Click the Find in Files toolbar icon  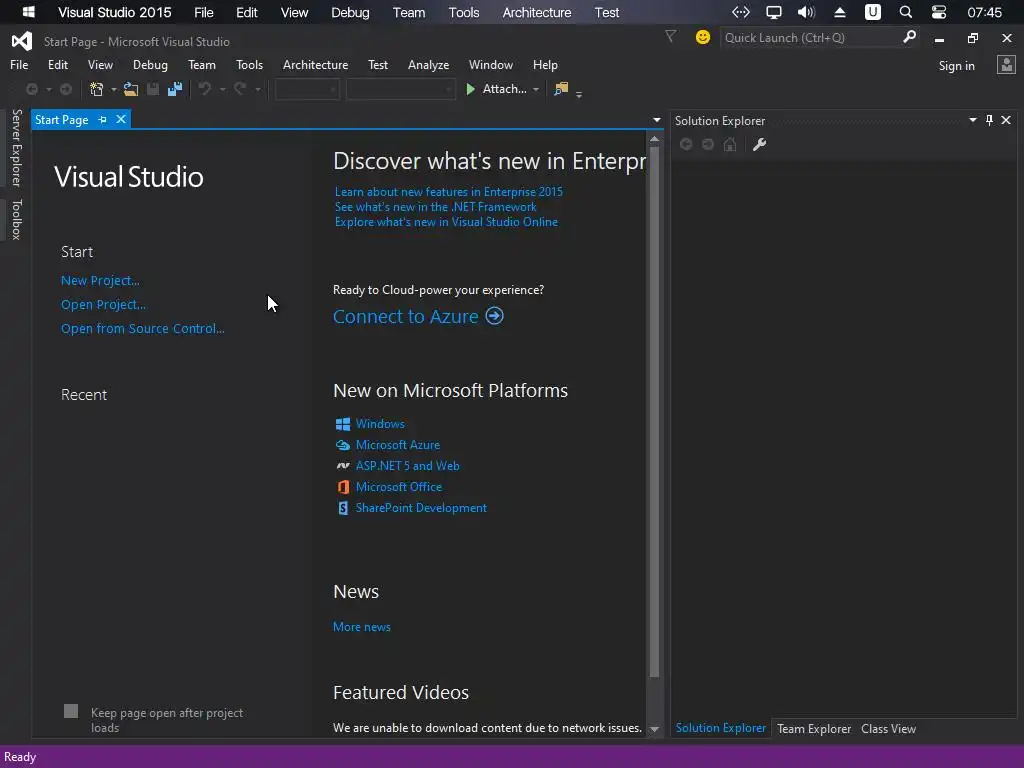click(561, 89)
